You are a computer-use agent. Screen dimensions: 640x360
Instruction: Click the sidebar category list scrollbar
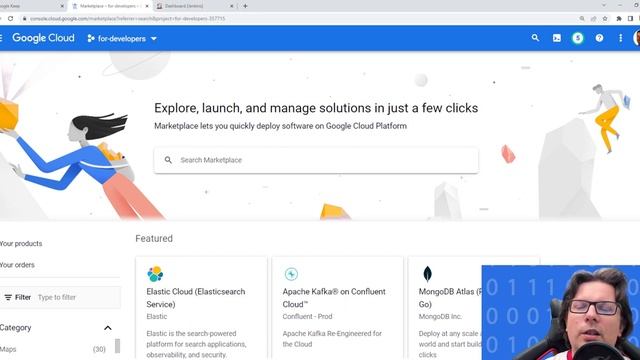pos(117,346)
